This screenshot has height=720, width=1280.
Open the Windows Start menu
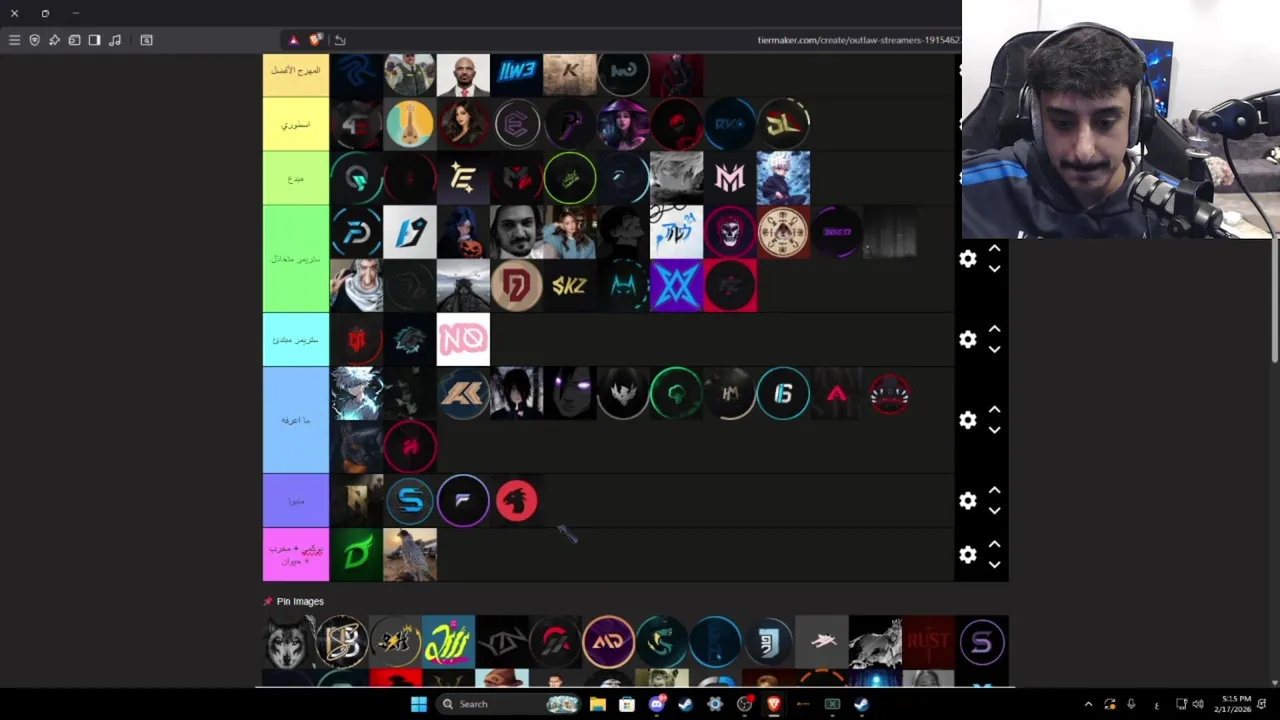(418, 704)
